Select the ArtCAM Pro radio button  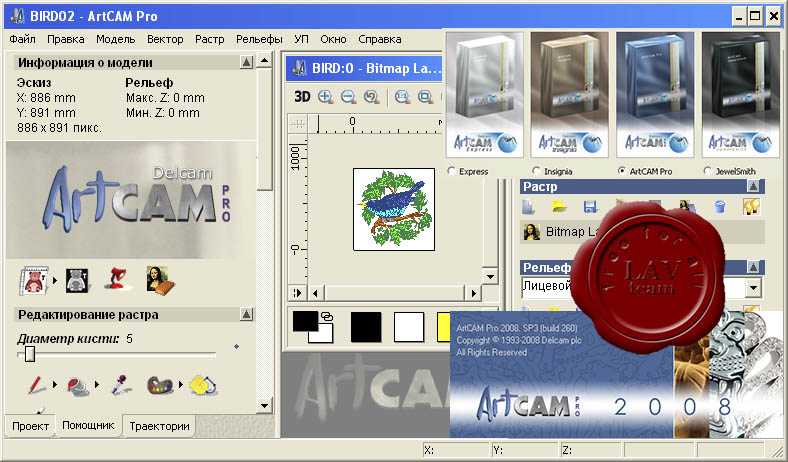pos(622,171)
